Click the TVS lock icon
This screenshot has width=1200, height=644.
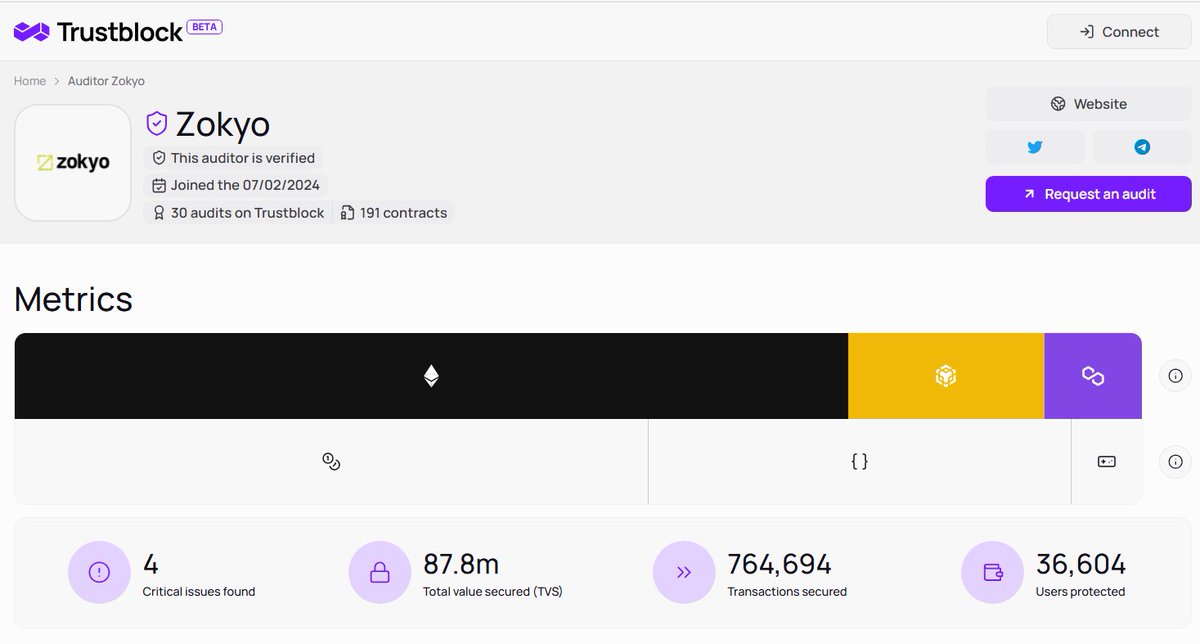[x=380, y=573]
